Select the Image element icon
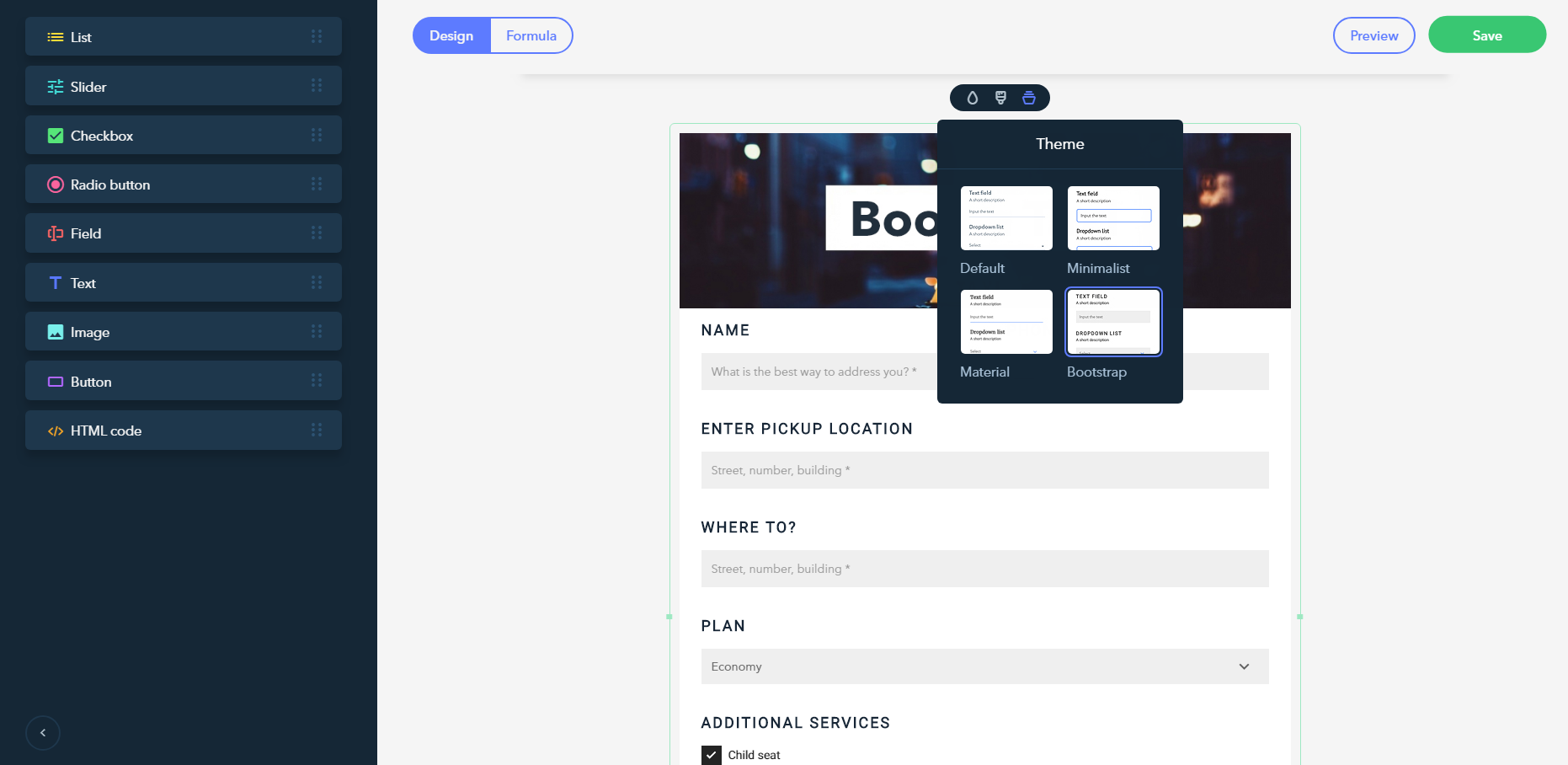The width and height of the screenshot is (1568, 765). click(56, 332)
